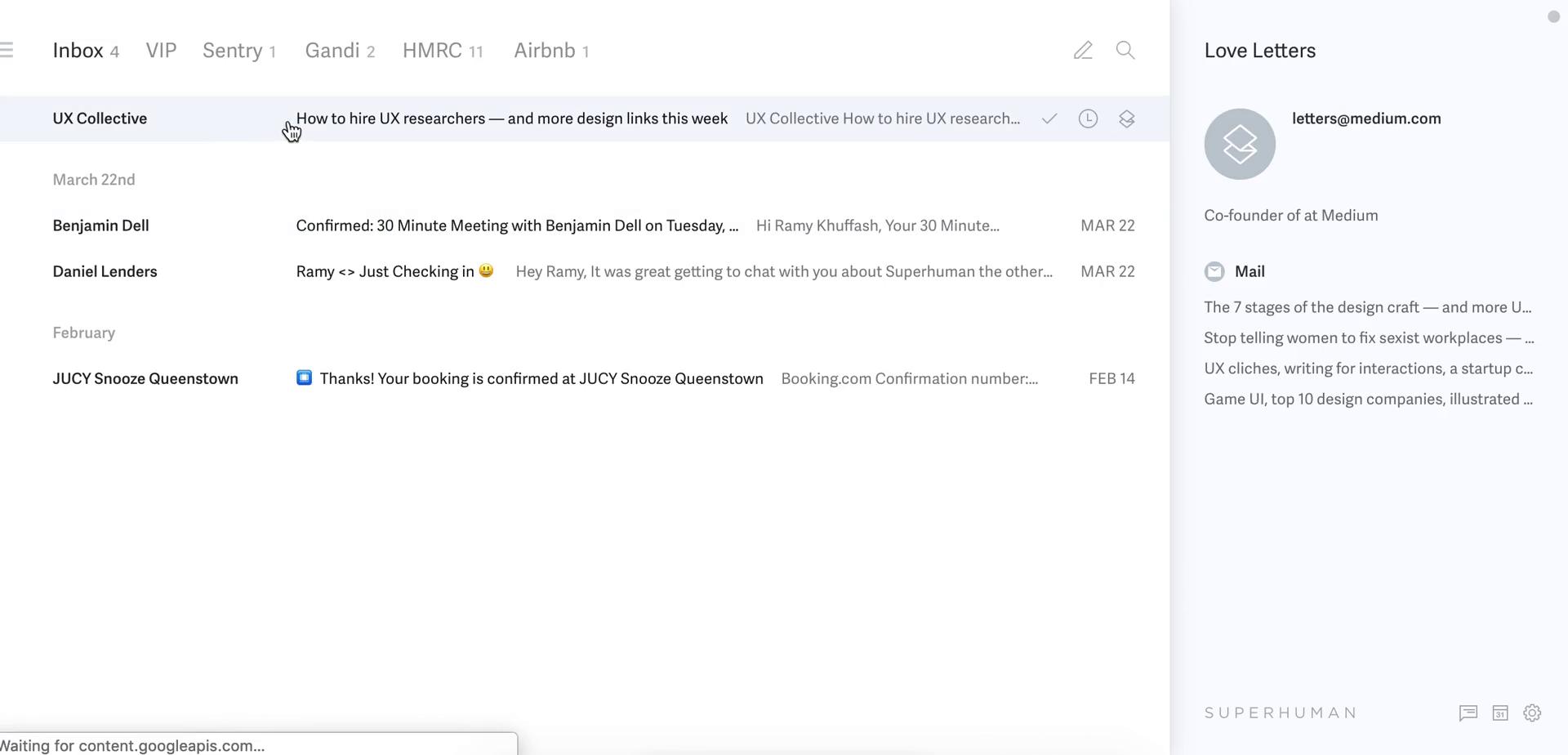Click the Love Letters contact name
The image size is (1568, 755).
(1260, 51)
